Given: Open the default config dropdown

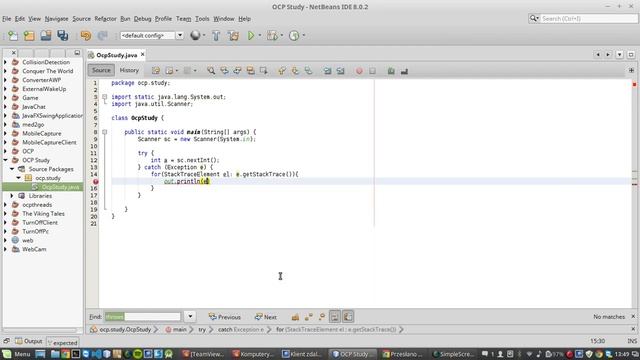Looking at the screenshot, I should 180,36.
